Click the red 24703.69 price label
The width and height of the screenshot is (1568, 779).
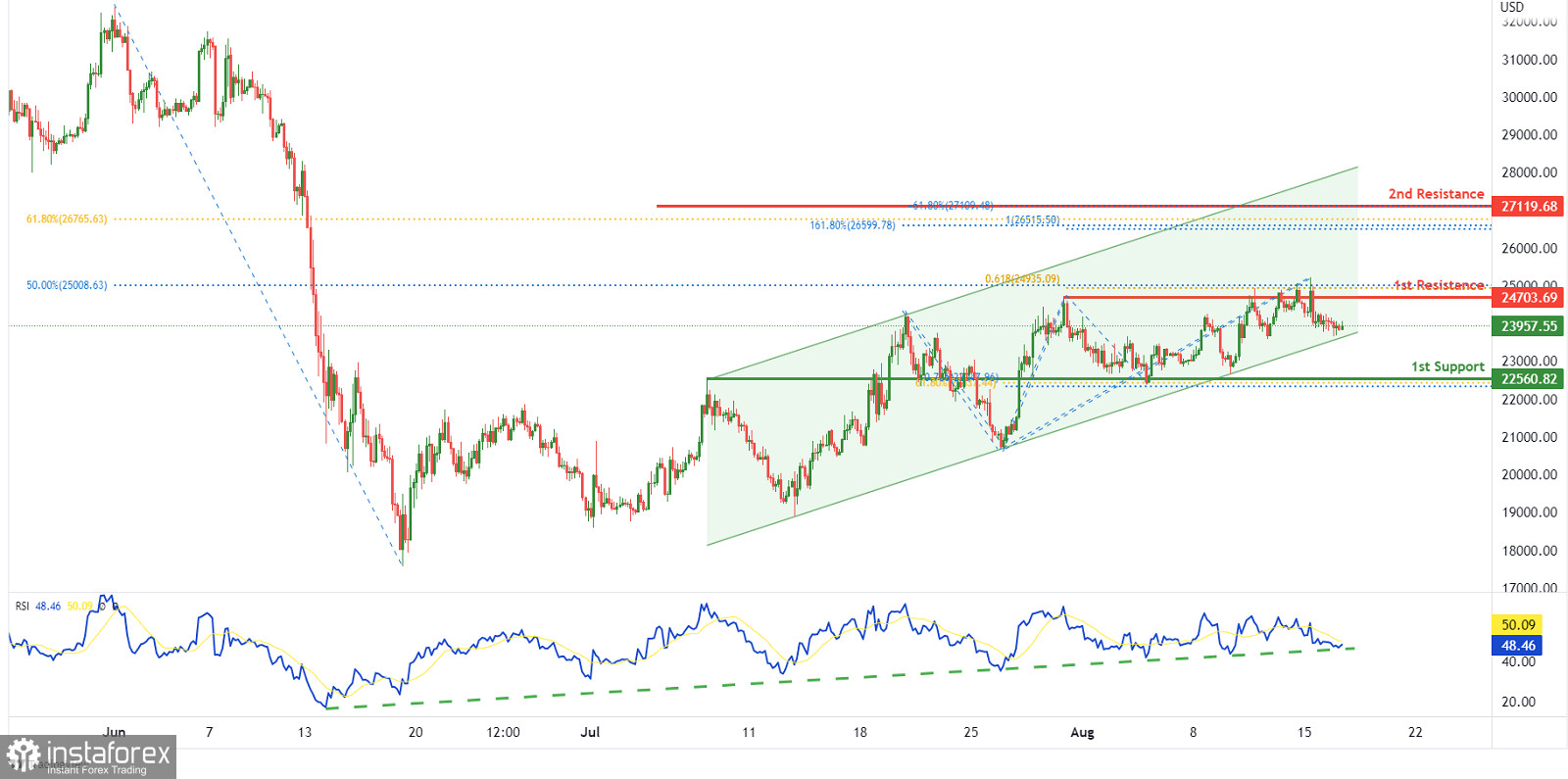[1528, 298]
